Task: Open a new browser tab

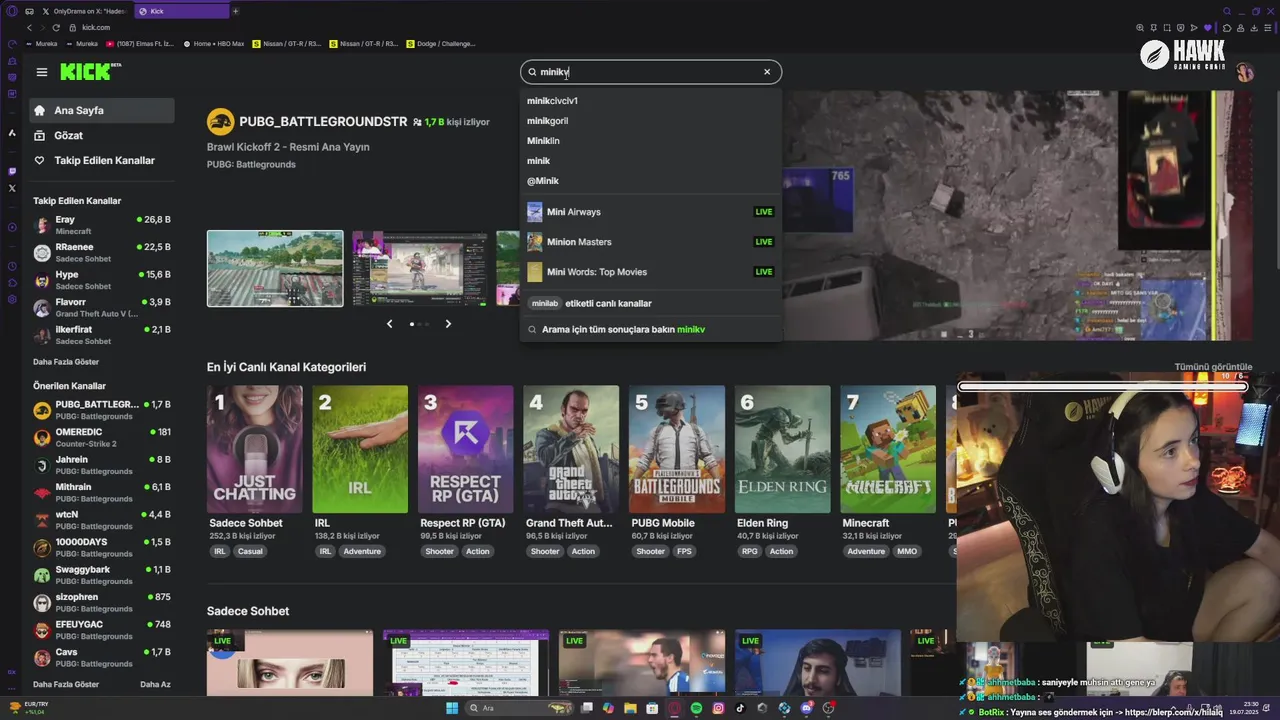Action: pyautogui.click(x=235, y=11)
